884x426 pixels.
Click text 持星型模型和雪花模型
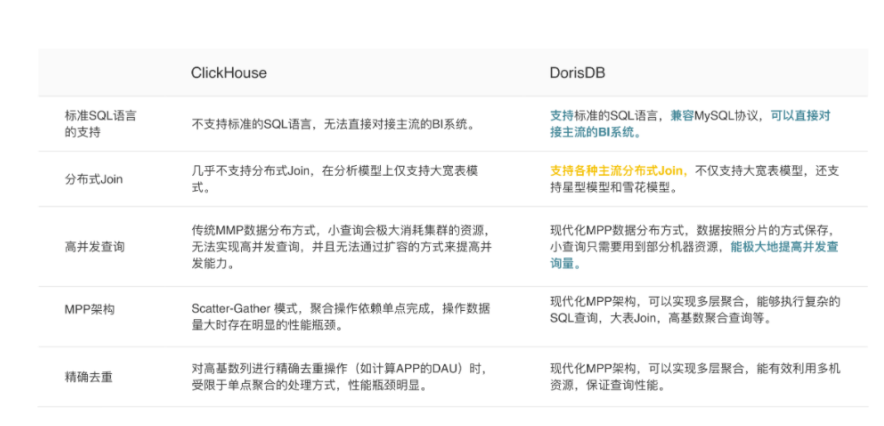click(x=613, y=188)
